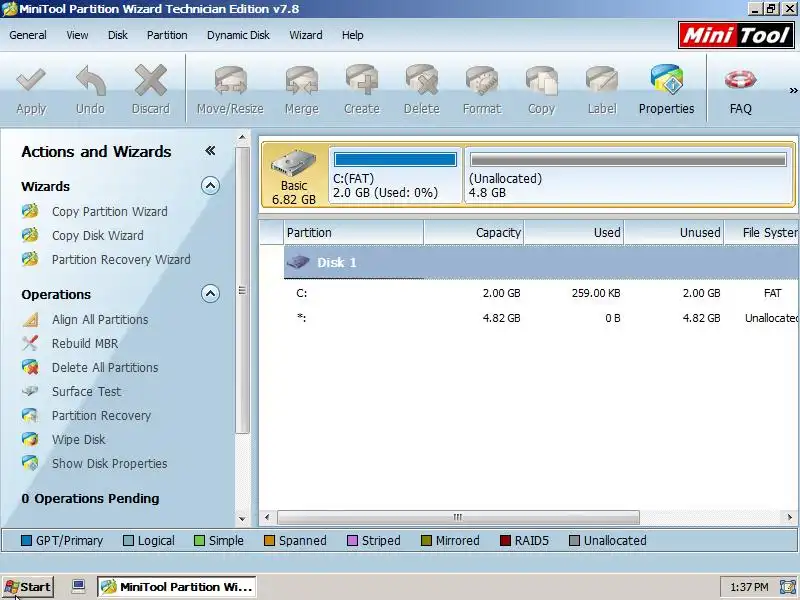800x600 pixels.
Task: Click the Rebuild MBR icon
Action: click(x=30, y=343)
